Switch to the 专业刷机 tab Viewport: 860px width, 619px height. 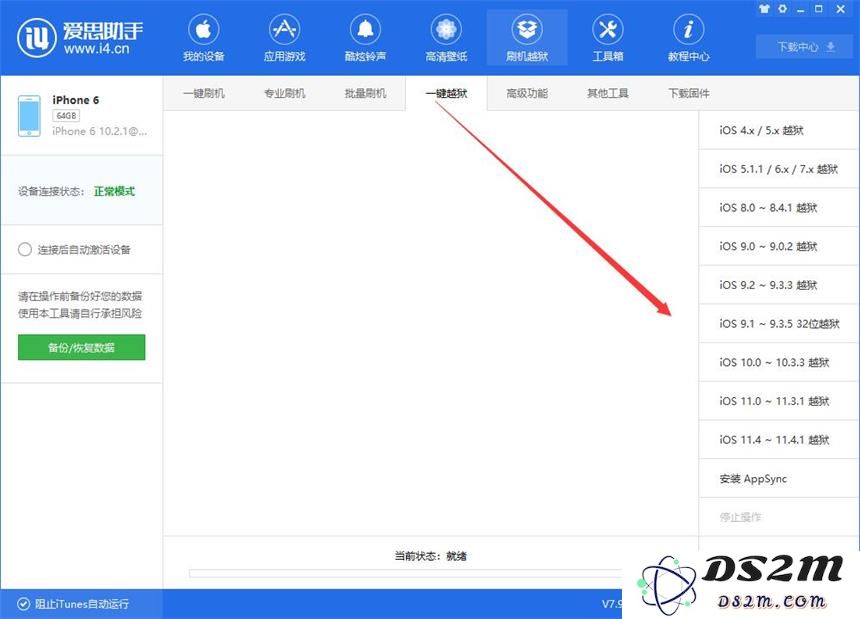point(284,93)
